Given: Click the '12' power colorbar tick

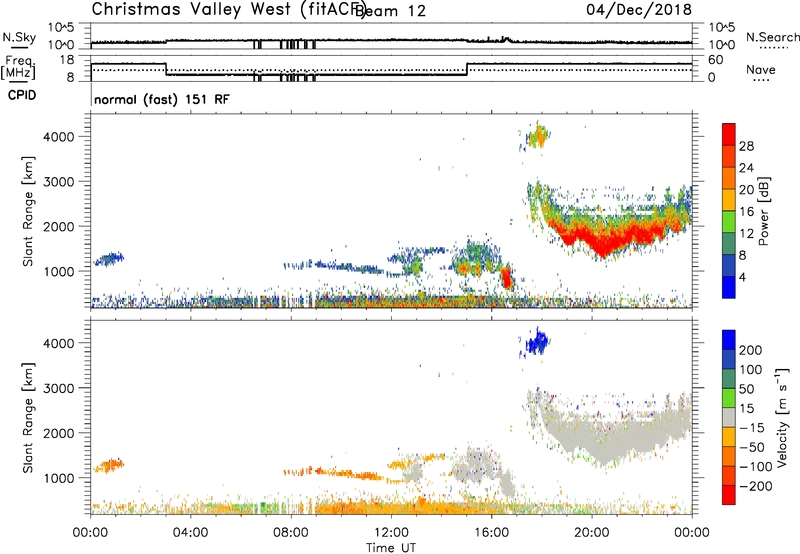Looking at the screenshot, I should click(x=746, y=233).
